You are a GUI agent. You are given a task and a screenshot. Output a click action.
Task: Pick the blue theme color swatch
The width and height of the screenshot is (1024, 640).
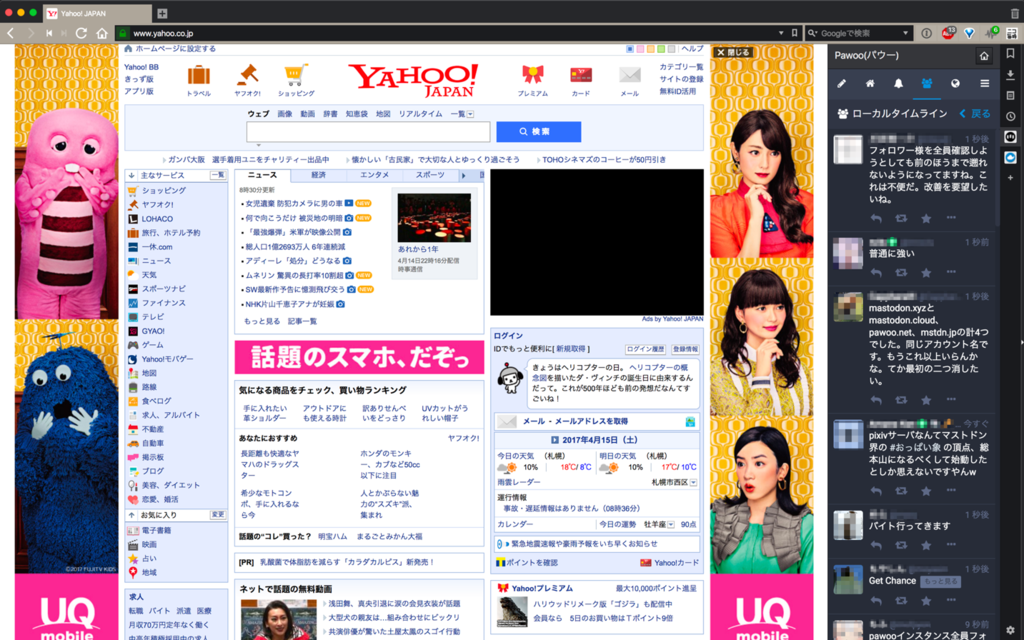[x=630, y=49]
